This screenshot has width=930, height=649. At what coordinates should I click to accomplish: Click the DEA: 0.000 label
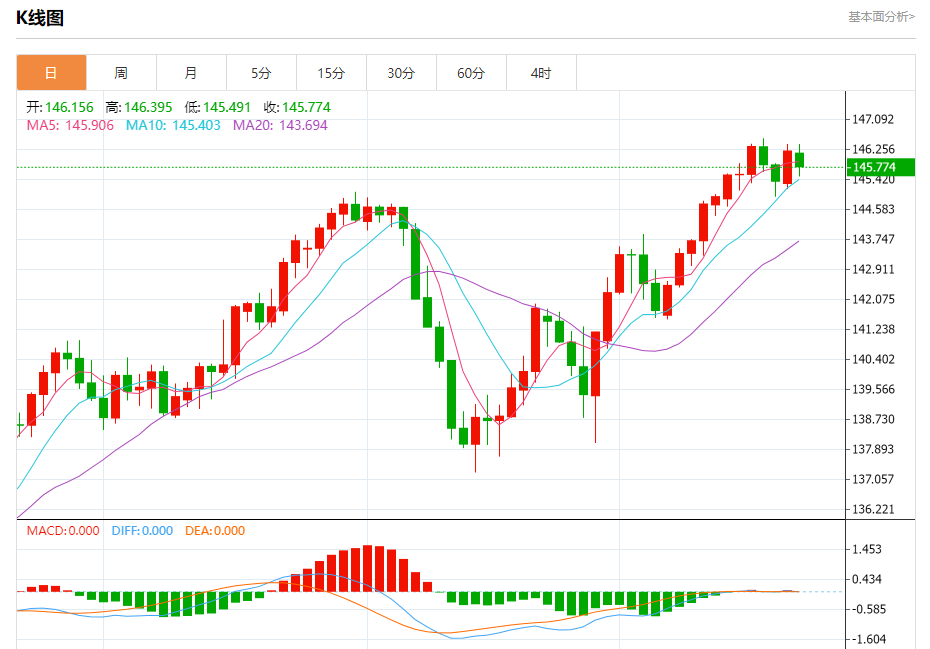214,531
